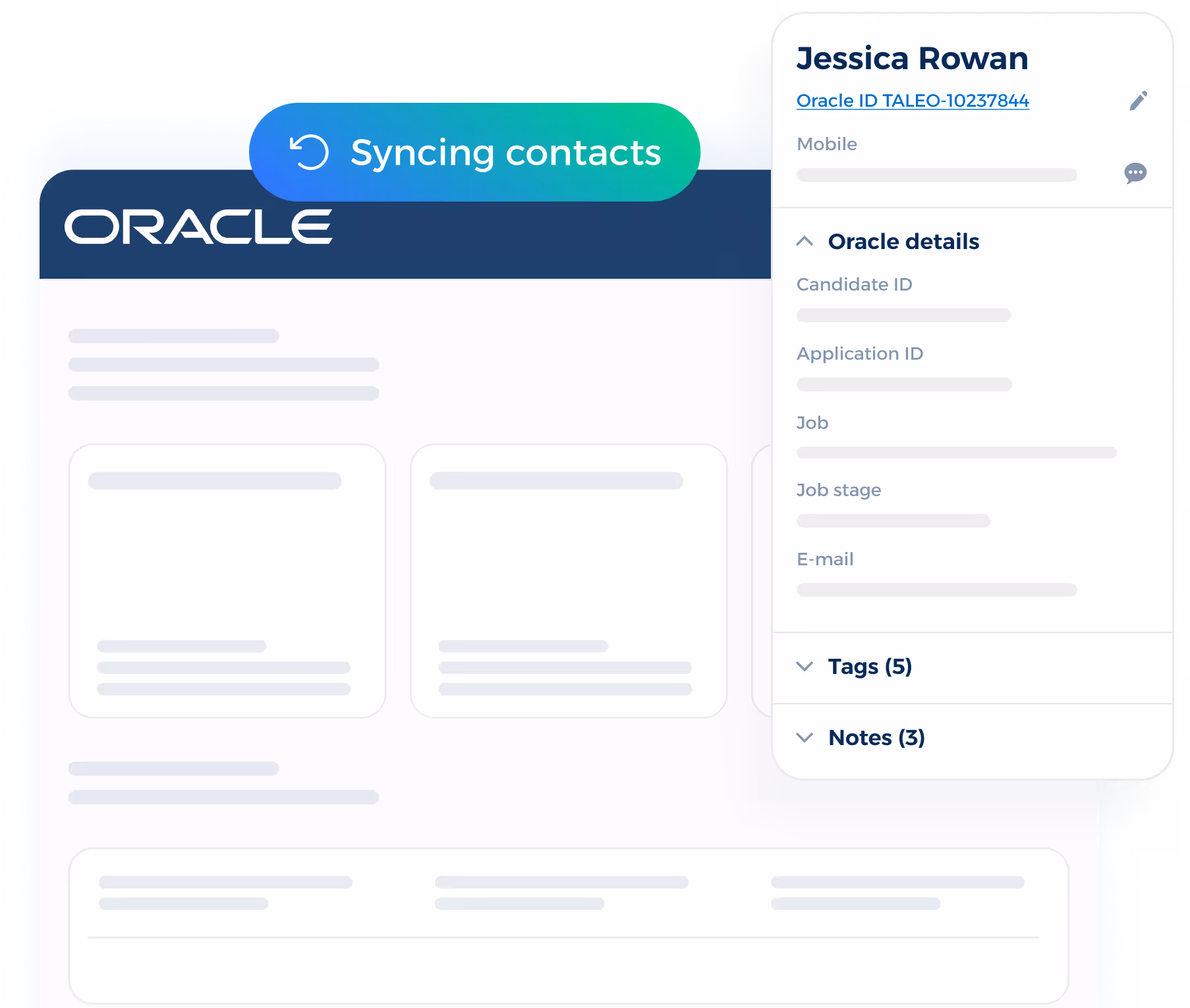Image resolution: width=1190 pixels, height=1008 pixels.
Task: Expand the Tags (5) section
Action: coord(805,667)
